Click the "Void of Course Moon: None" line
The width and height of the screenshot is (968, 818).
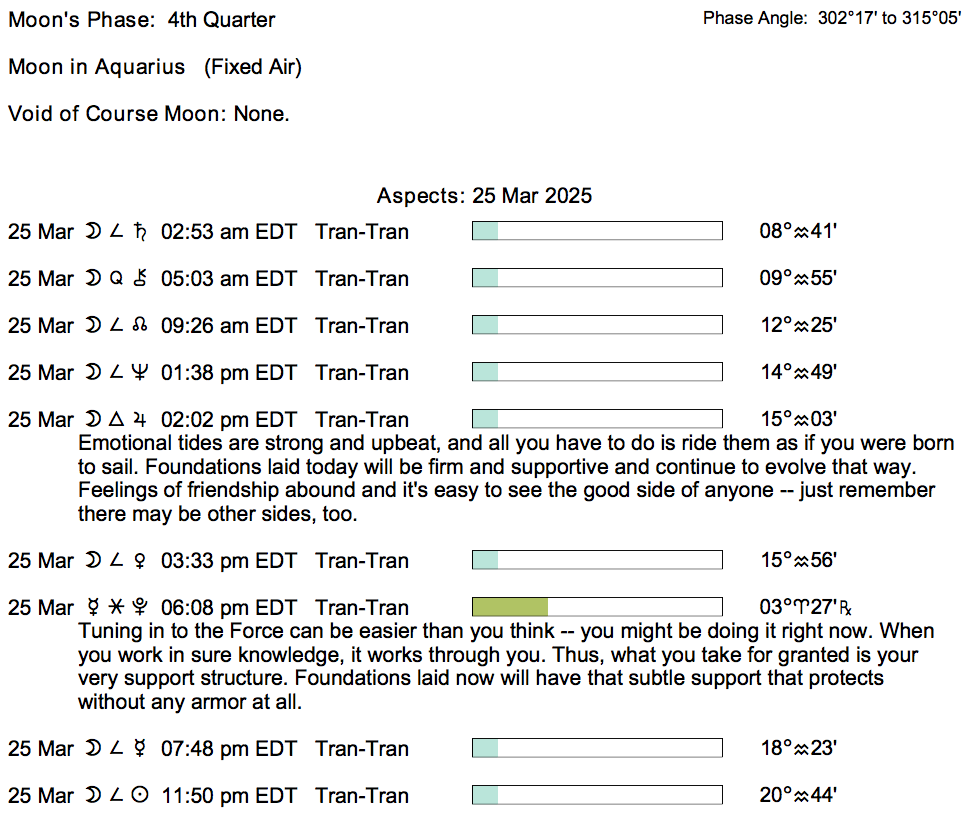149,114
